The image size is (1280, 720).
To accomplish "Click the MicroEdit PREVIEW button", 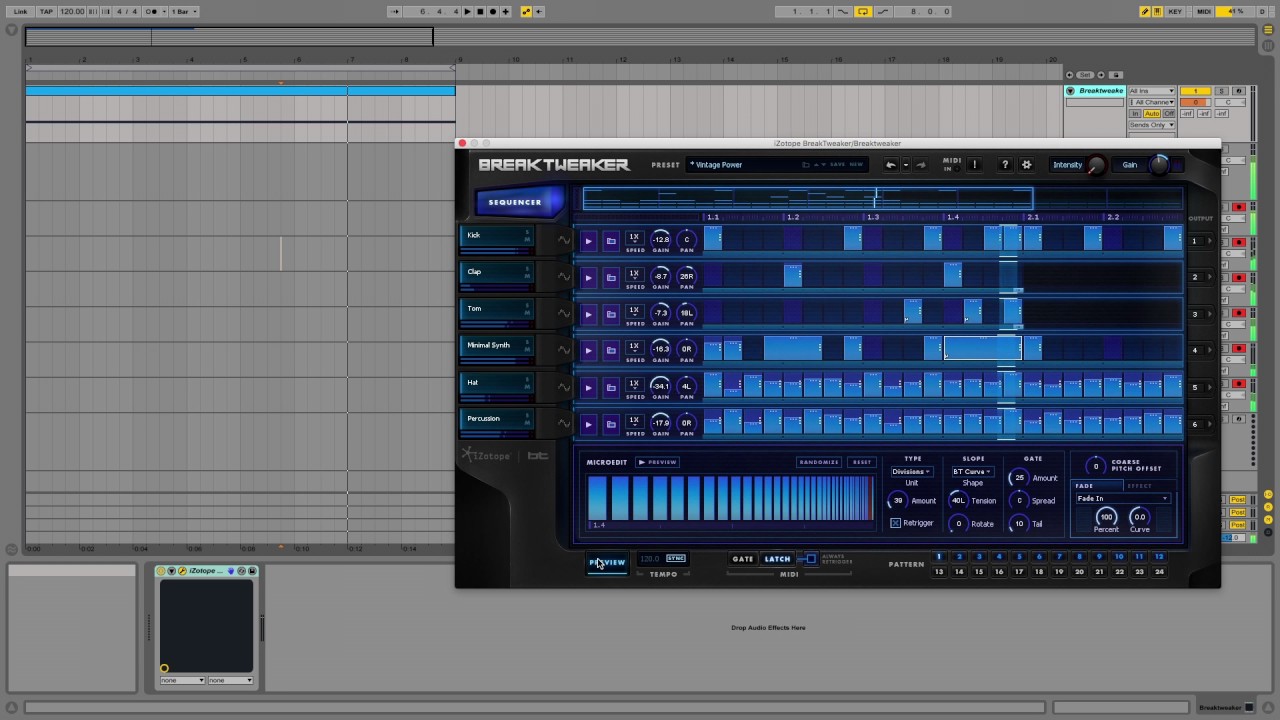I will point(658,462).
